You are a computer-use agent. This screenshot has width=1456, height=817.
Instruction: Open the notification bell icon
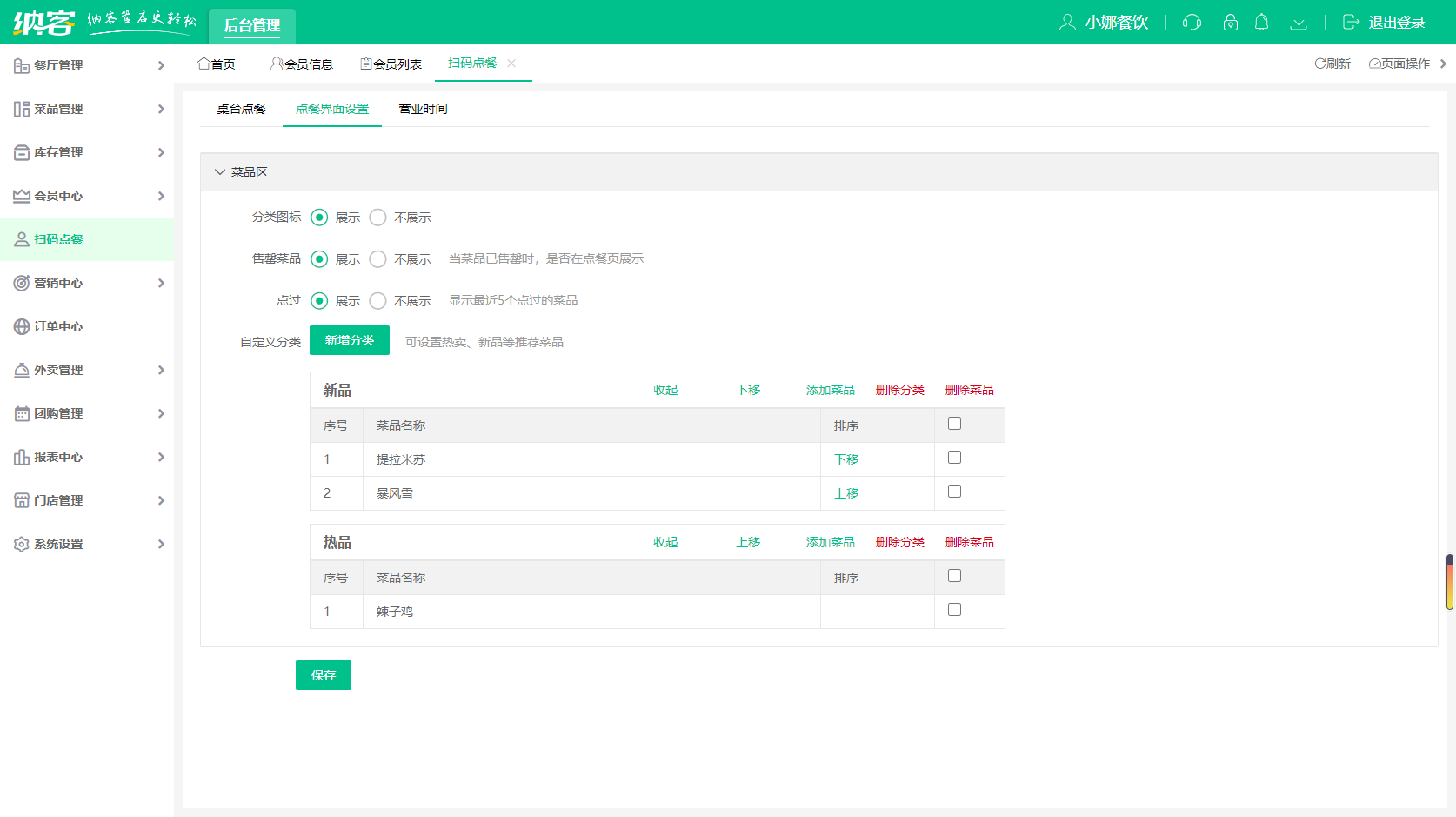click(1262, 23)
